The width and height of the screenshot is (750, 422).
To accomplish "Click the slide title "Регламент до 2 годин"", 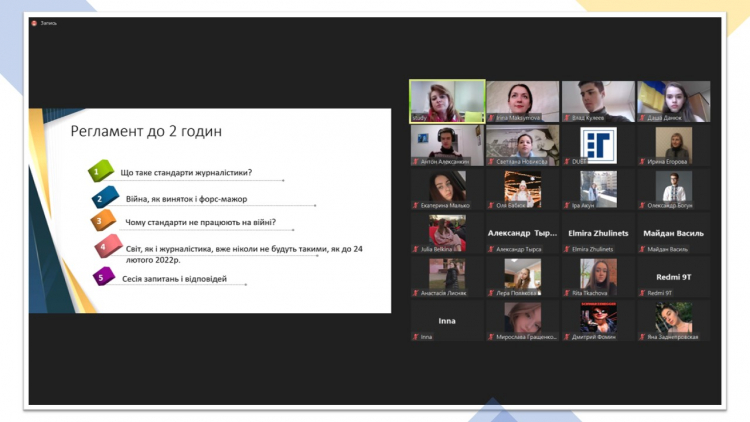I will coord(146,131).
